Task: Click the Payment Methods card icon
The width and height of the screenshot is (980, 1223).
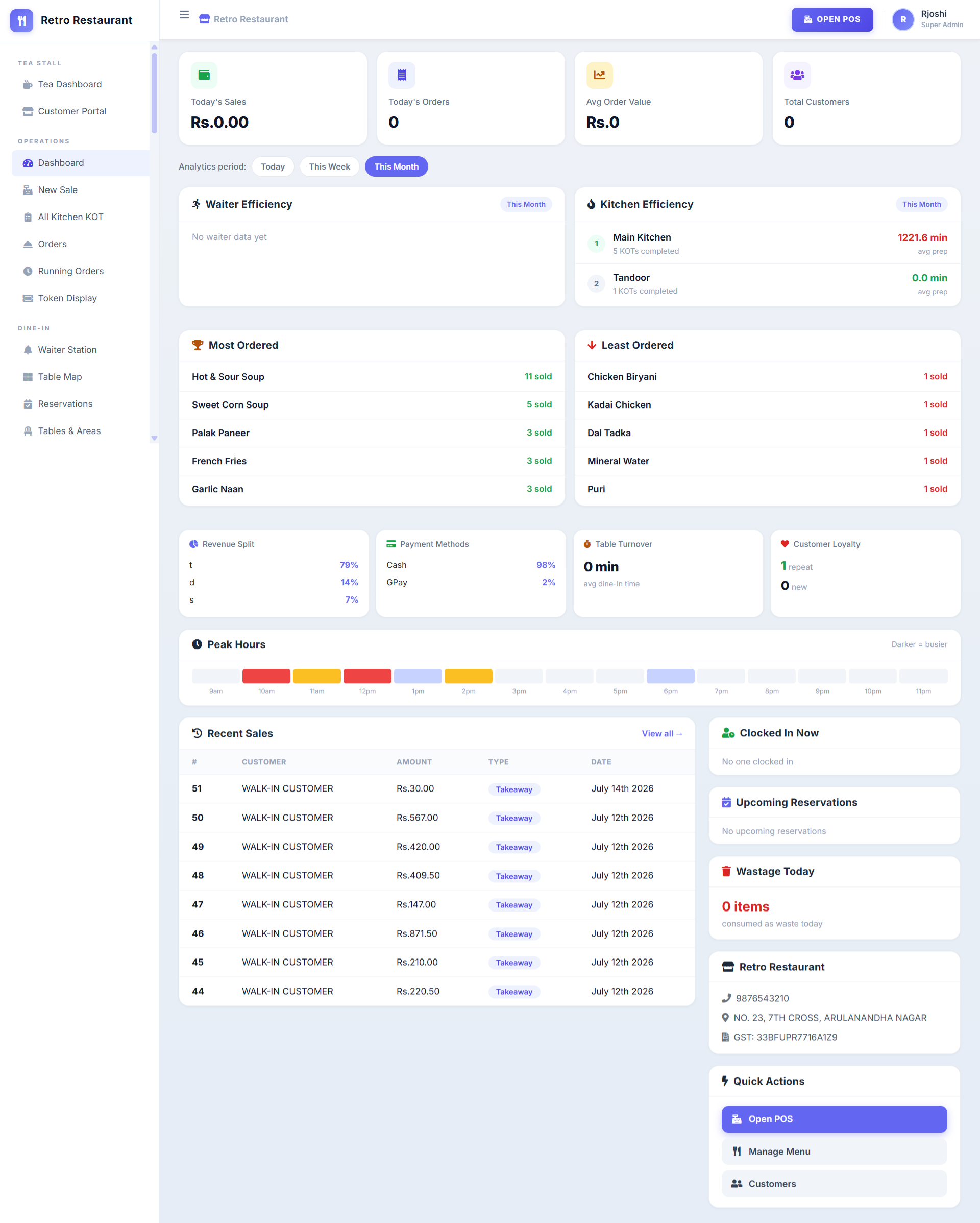Action: (x=391, y=544)
